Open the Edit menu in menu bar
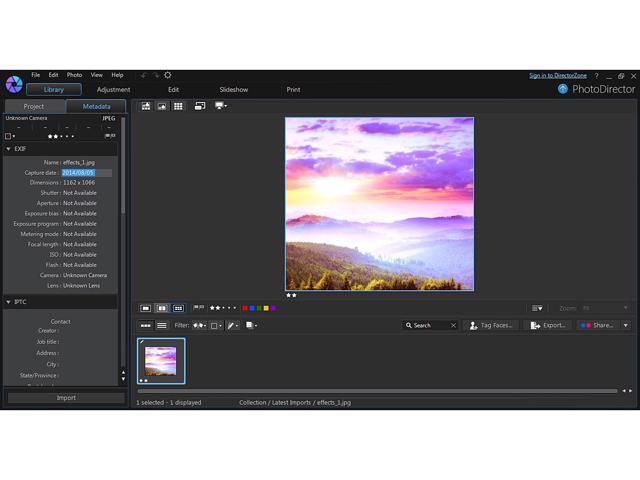640x480 pixels. point(53,75)
